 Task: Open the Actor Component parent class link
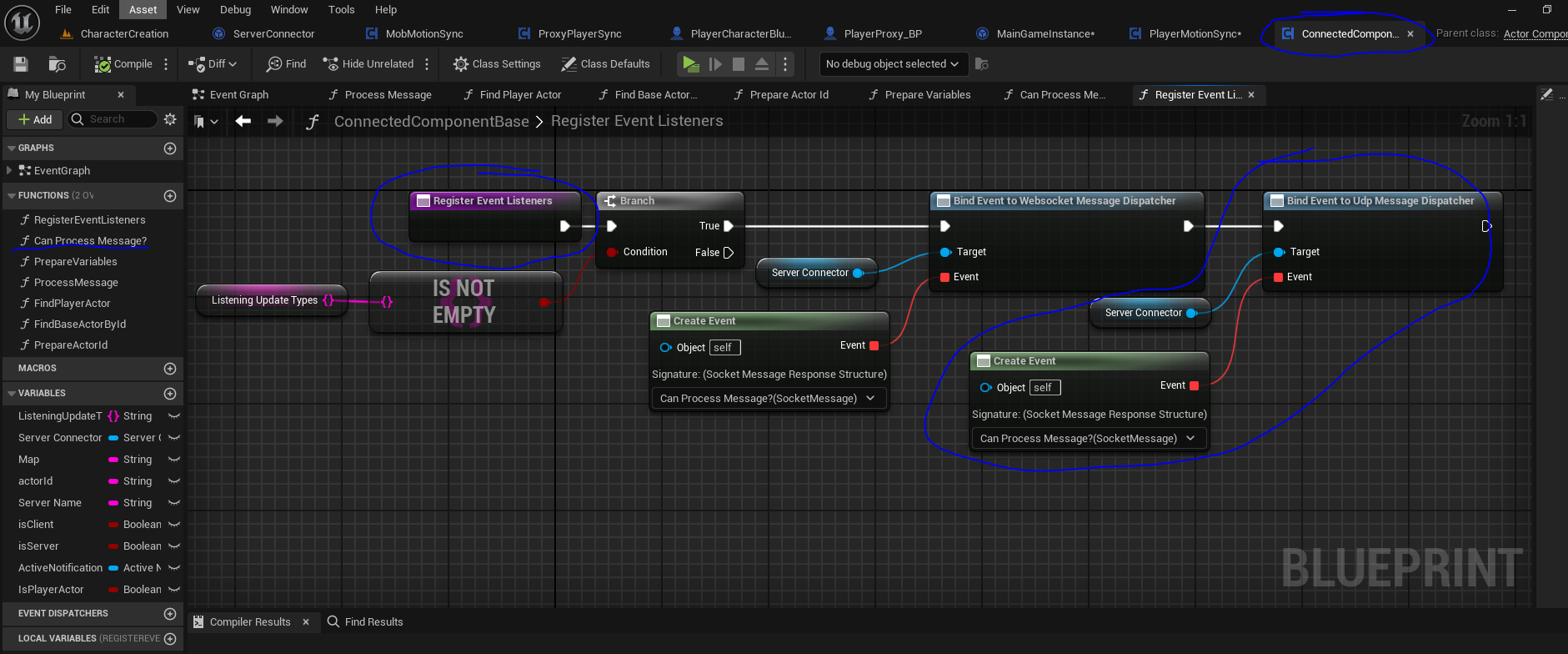(1535, 34)
